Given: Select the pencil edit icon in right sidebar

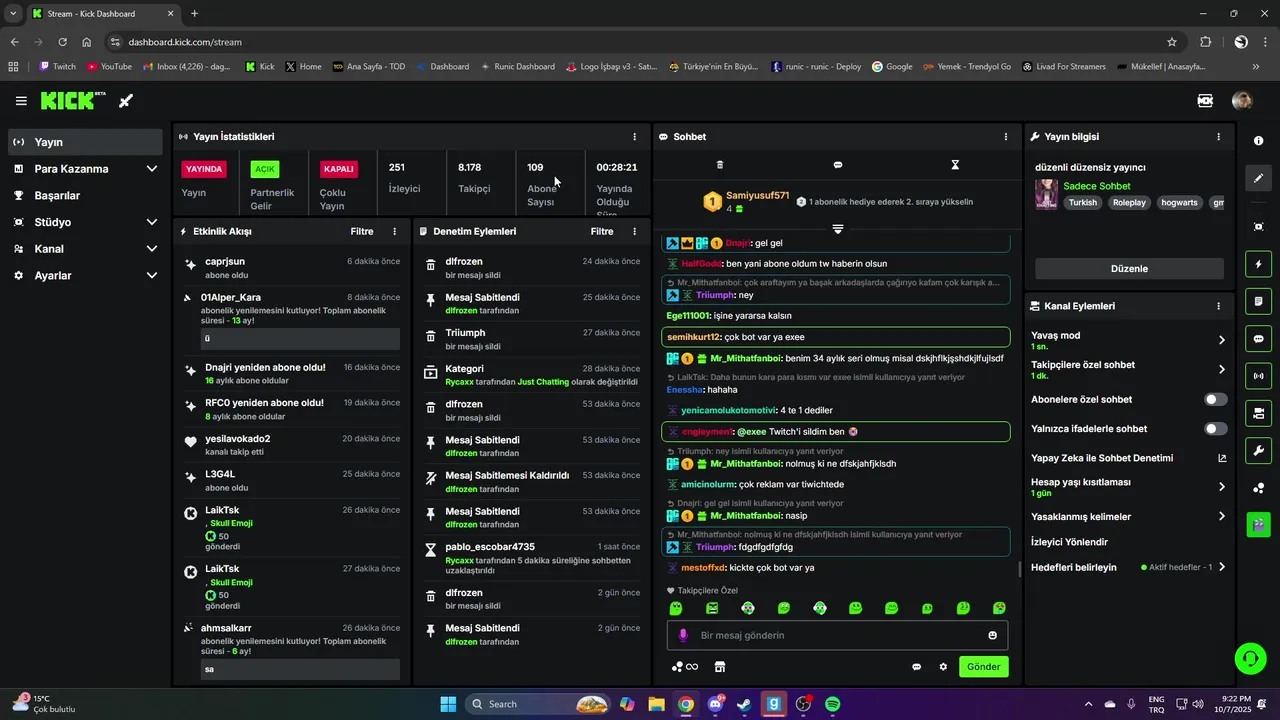Looking at the screenshot, I should click(x=1259, y=178).
